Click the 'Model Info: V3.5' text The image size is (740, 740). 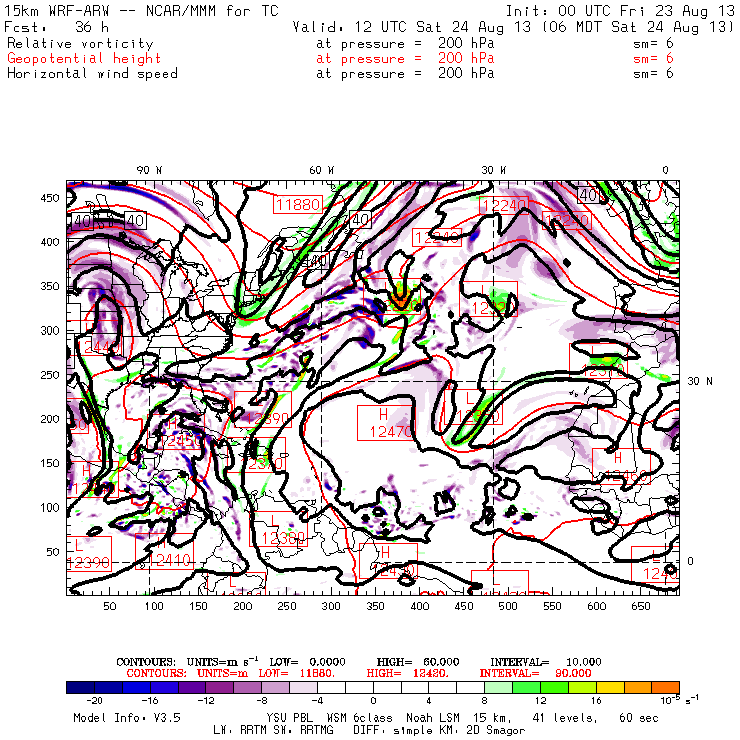(x=127, y=718)
